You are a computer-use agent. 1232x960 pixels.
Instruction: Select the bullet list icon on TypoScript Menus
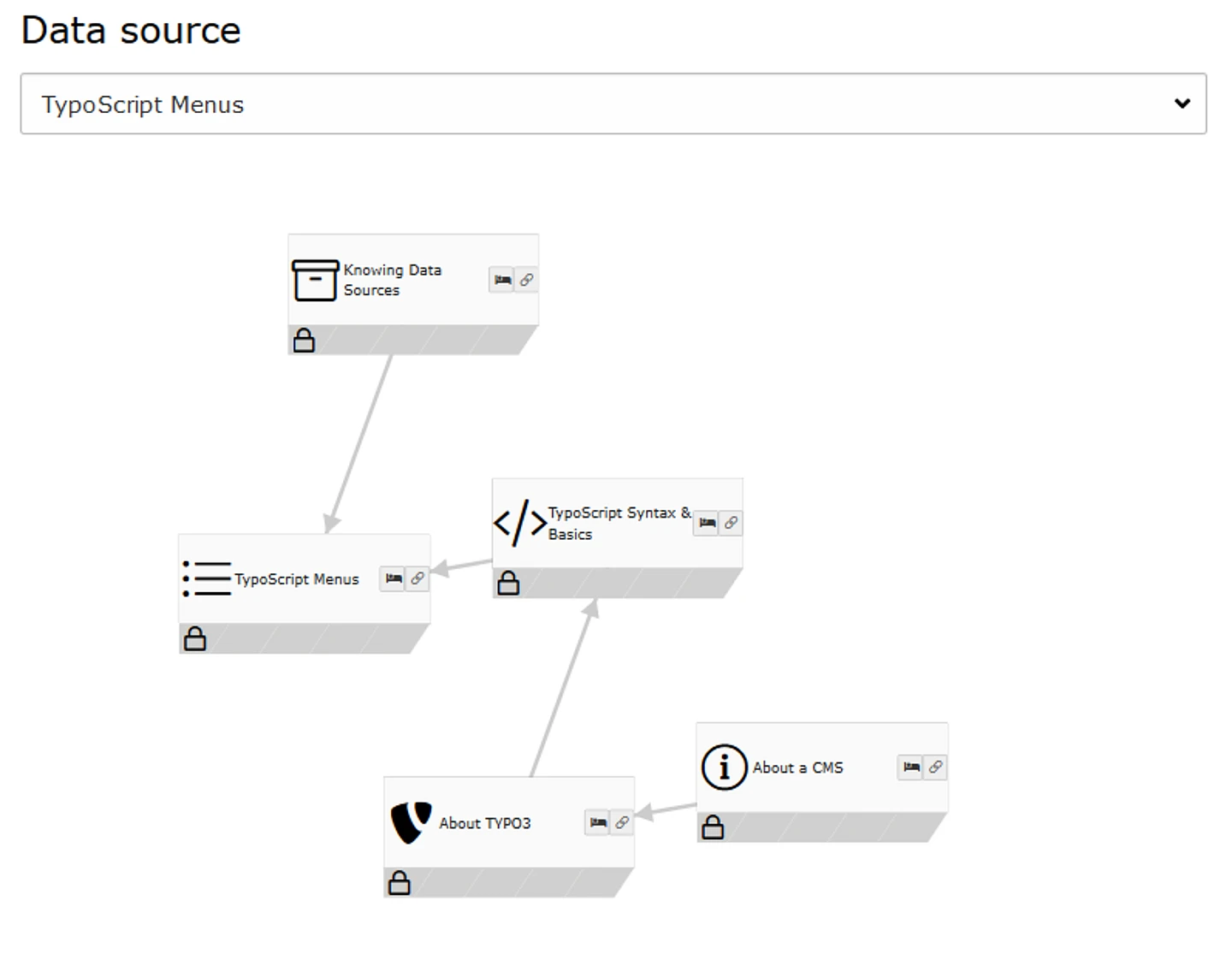tap(207, 578)
